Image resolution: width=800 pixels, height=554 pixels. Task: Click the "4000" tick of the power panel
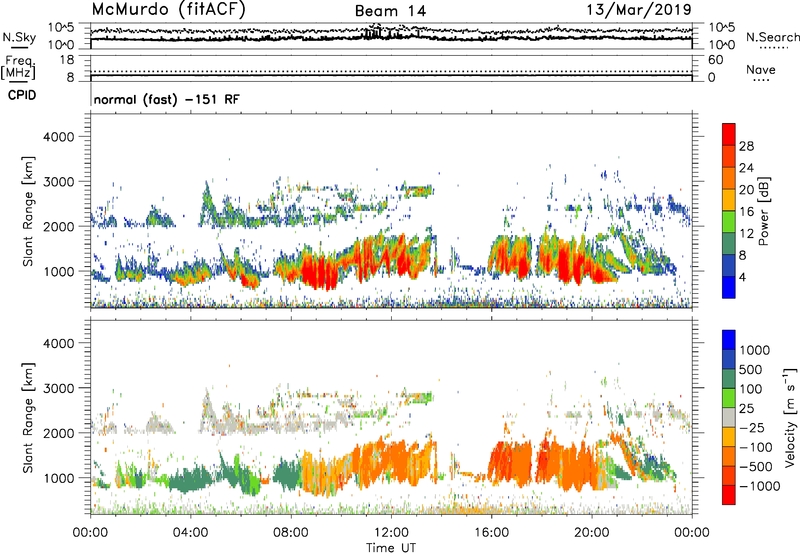[58, 137]
